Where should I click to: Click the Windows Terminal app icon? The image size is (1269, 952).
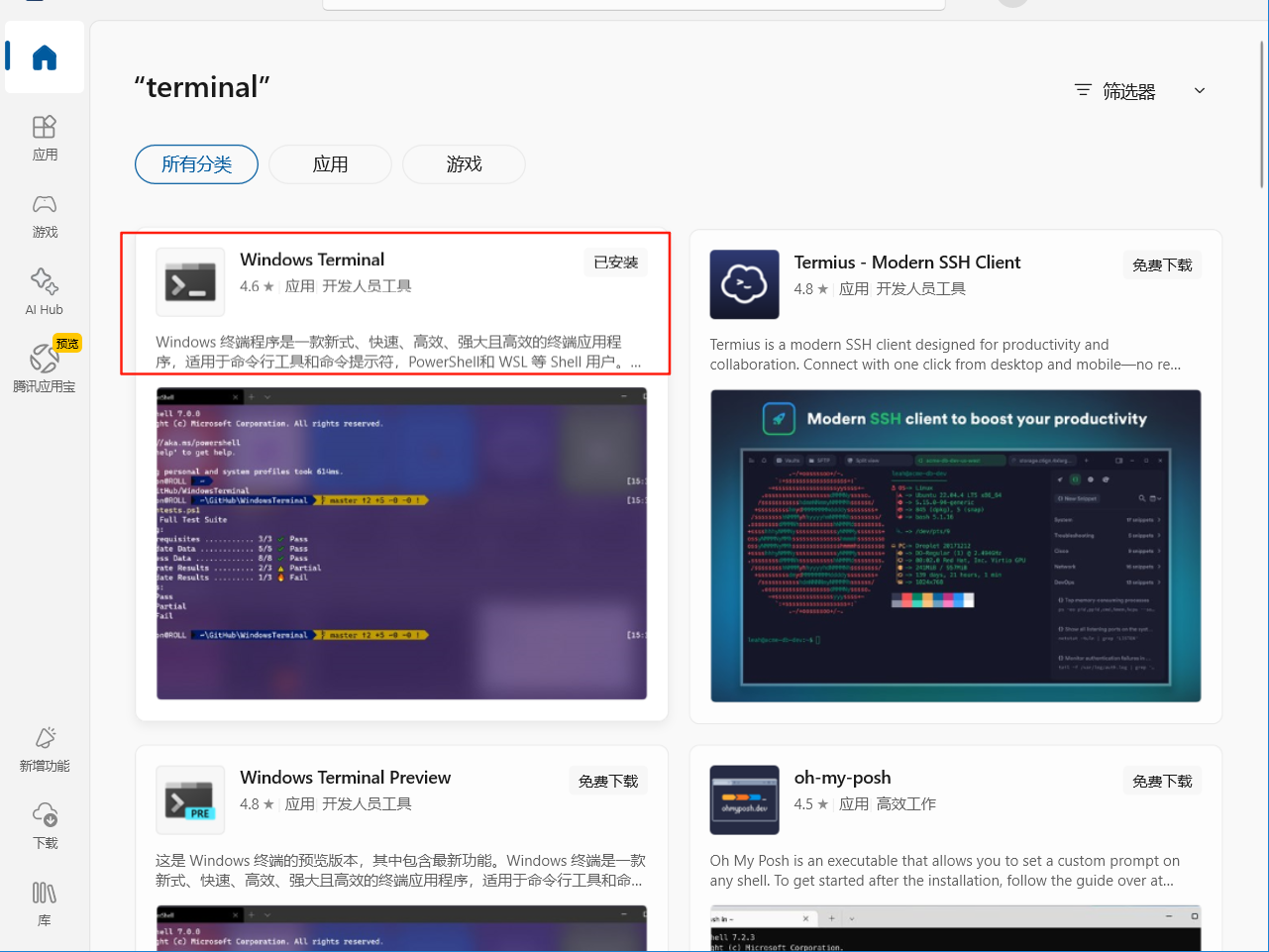click(x=190, y=282)
